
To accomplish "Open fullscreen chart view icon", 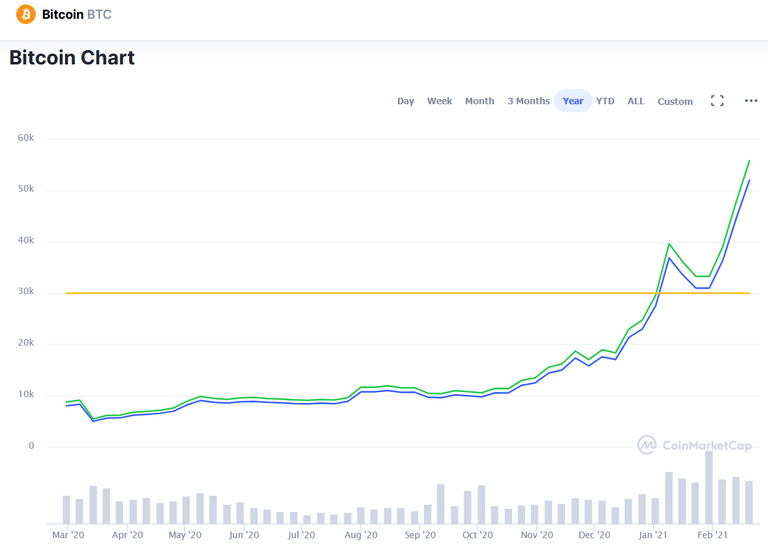I will pyautogui.click(x=717, y=101).
